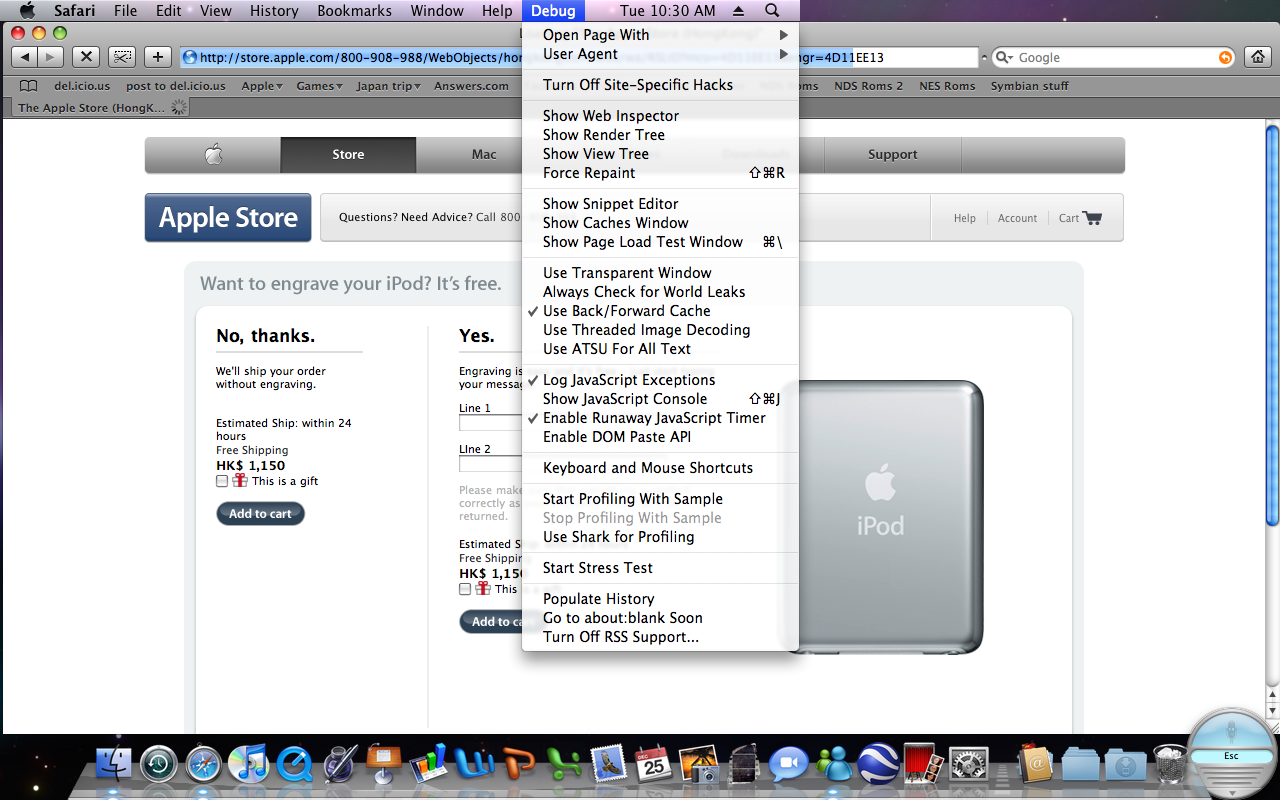This screenshot has height=800, width=1280.
Task: Open Google search magnifier dropdown
Action: pos(1004,58)
